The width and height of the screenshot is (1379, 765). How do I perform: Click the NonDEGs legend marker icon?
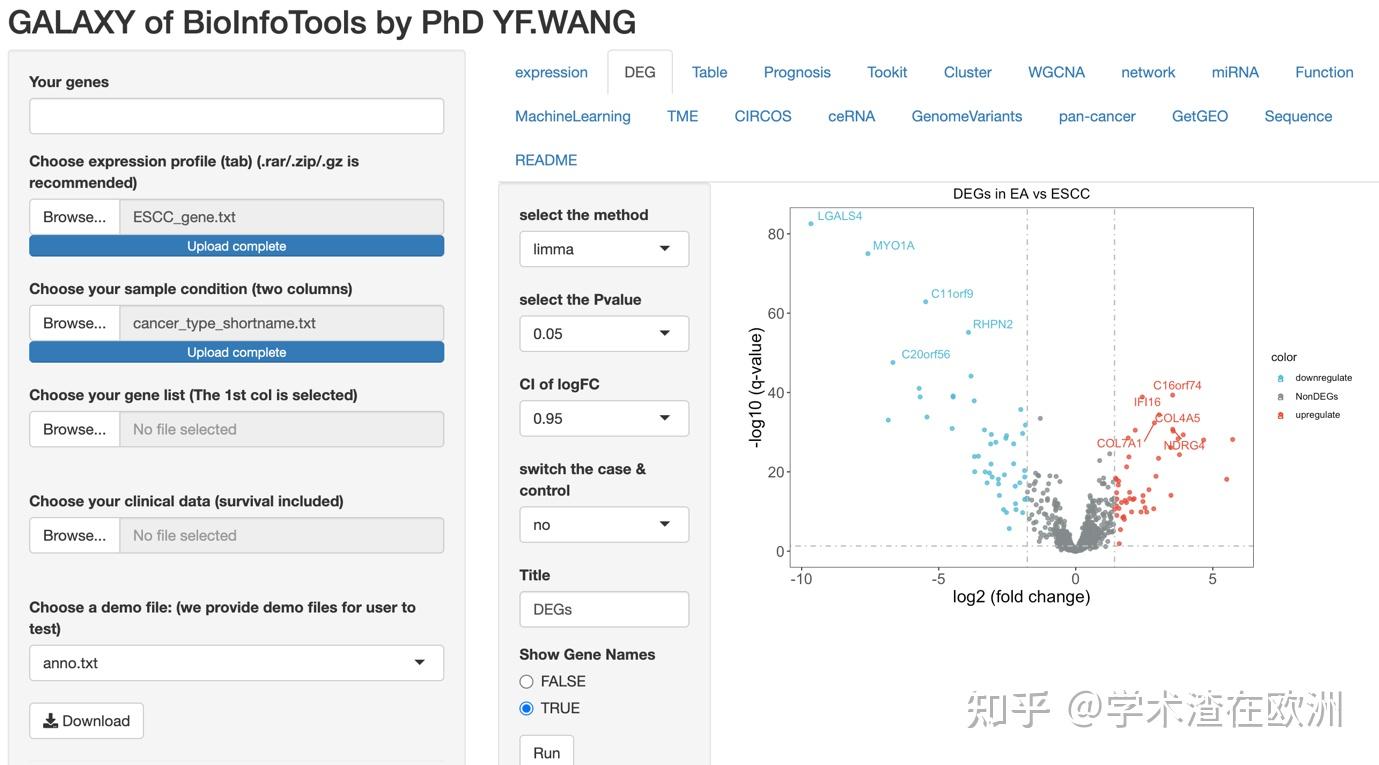(x=1281, y=397)
